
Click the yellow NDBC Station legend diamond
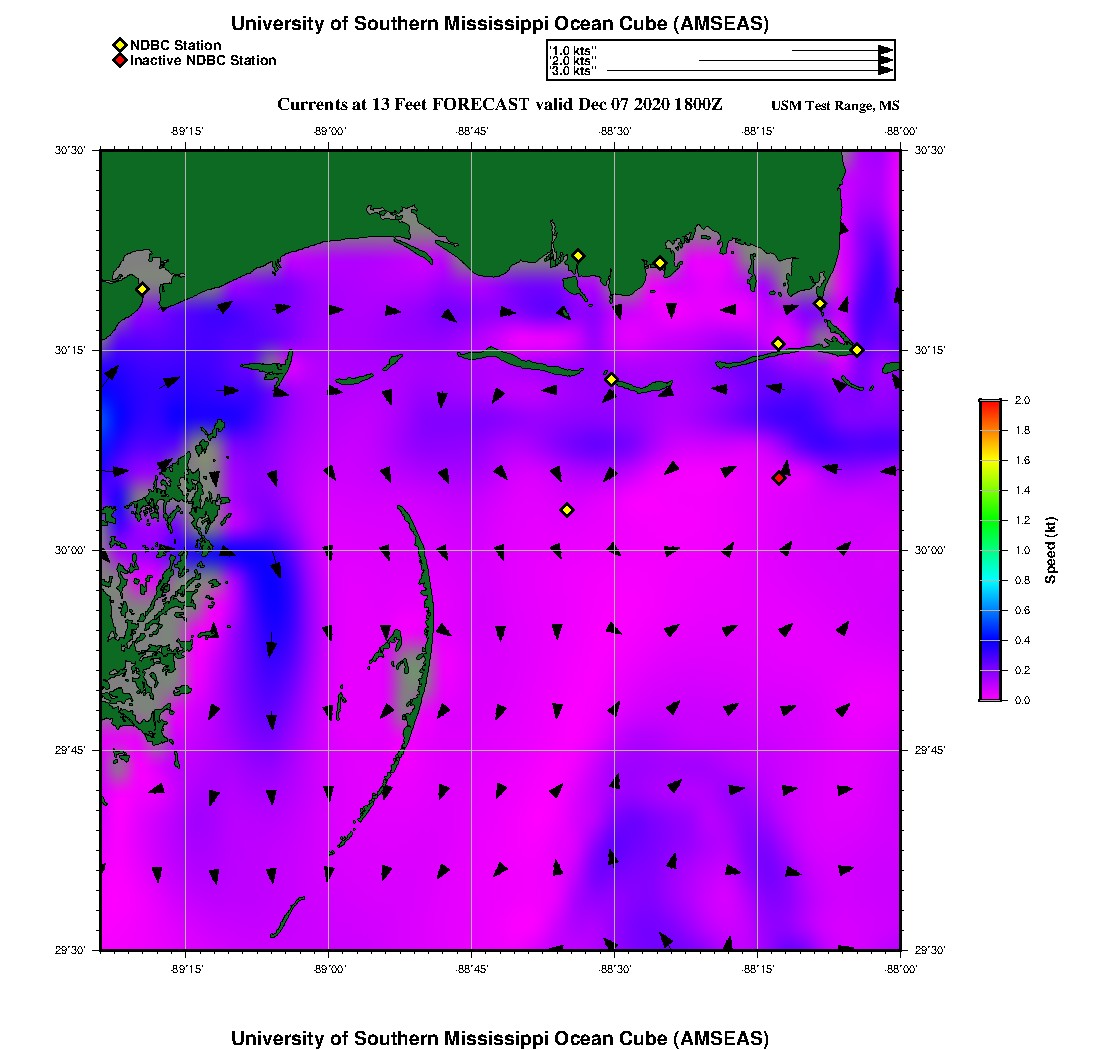tap(119, 45)
